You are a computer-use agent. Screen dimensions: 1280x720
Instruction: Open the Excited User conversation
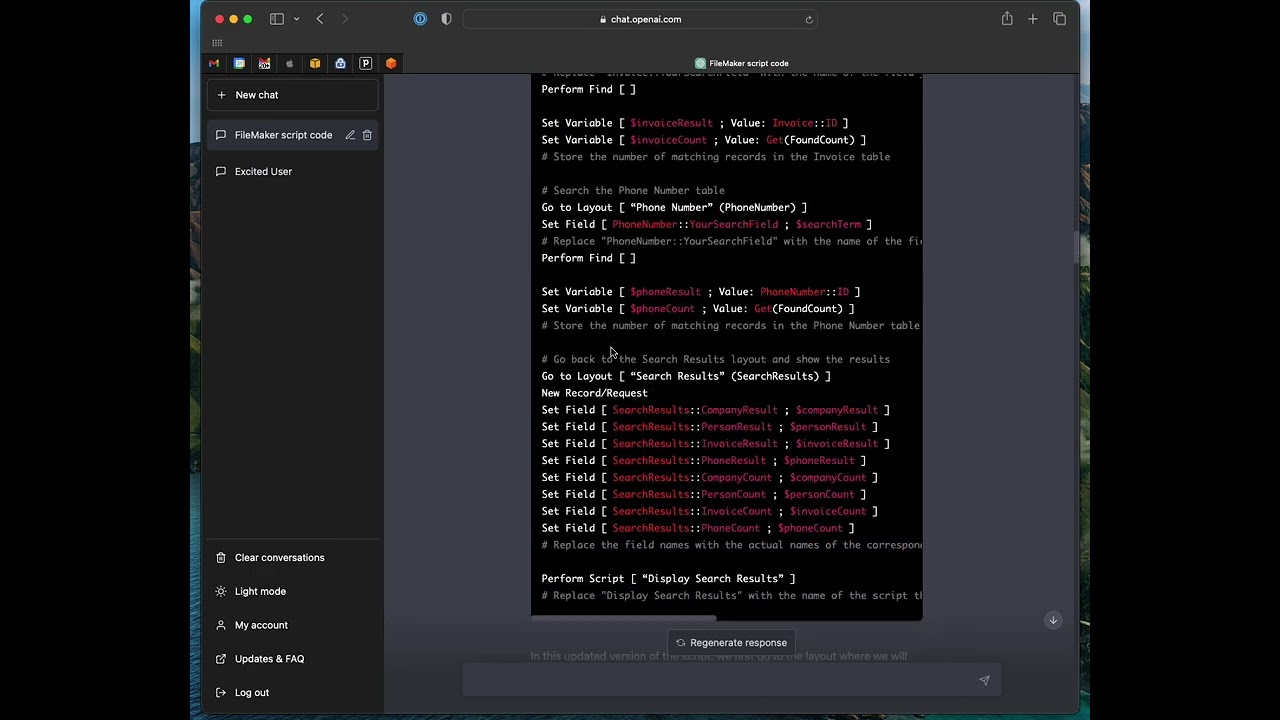coord(293,171)
